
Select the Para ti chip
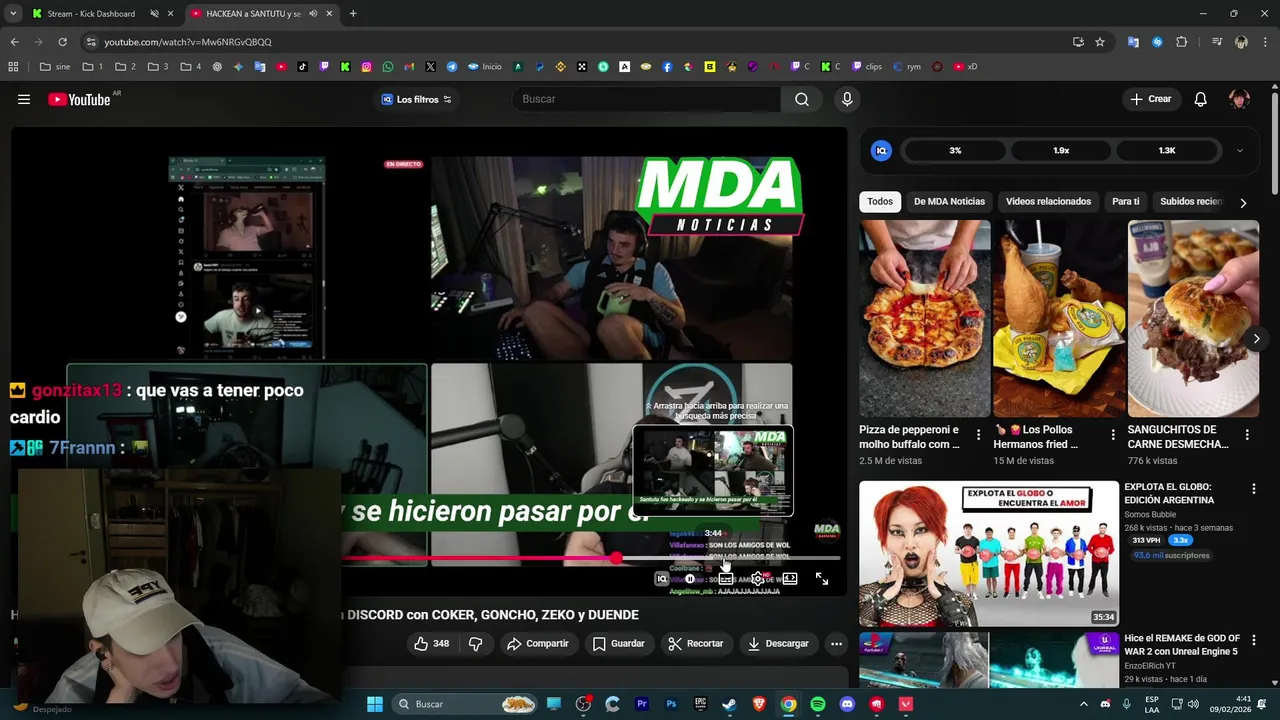1125,202
